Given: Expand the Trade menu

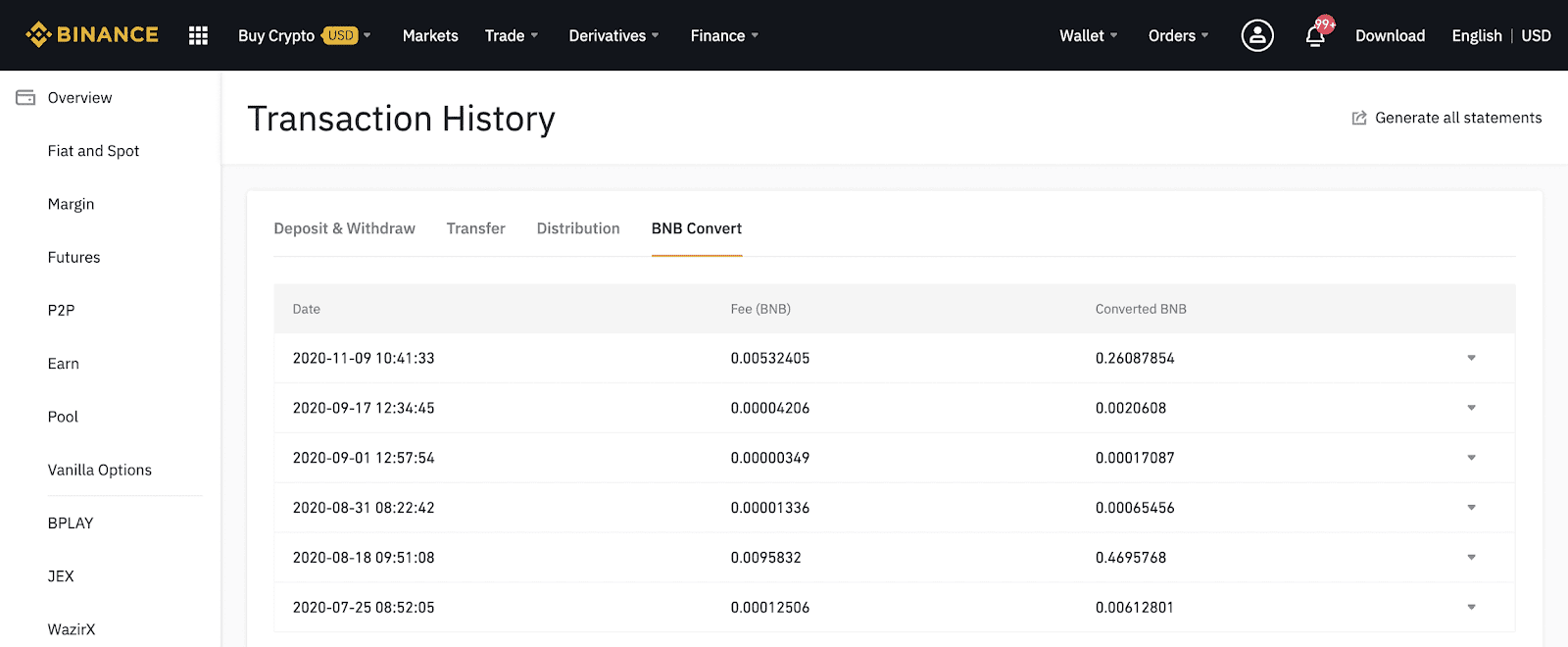Looking at the screenshot, I should point(512,35).
